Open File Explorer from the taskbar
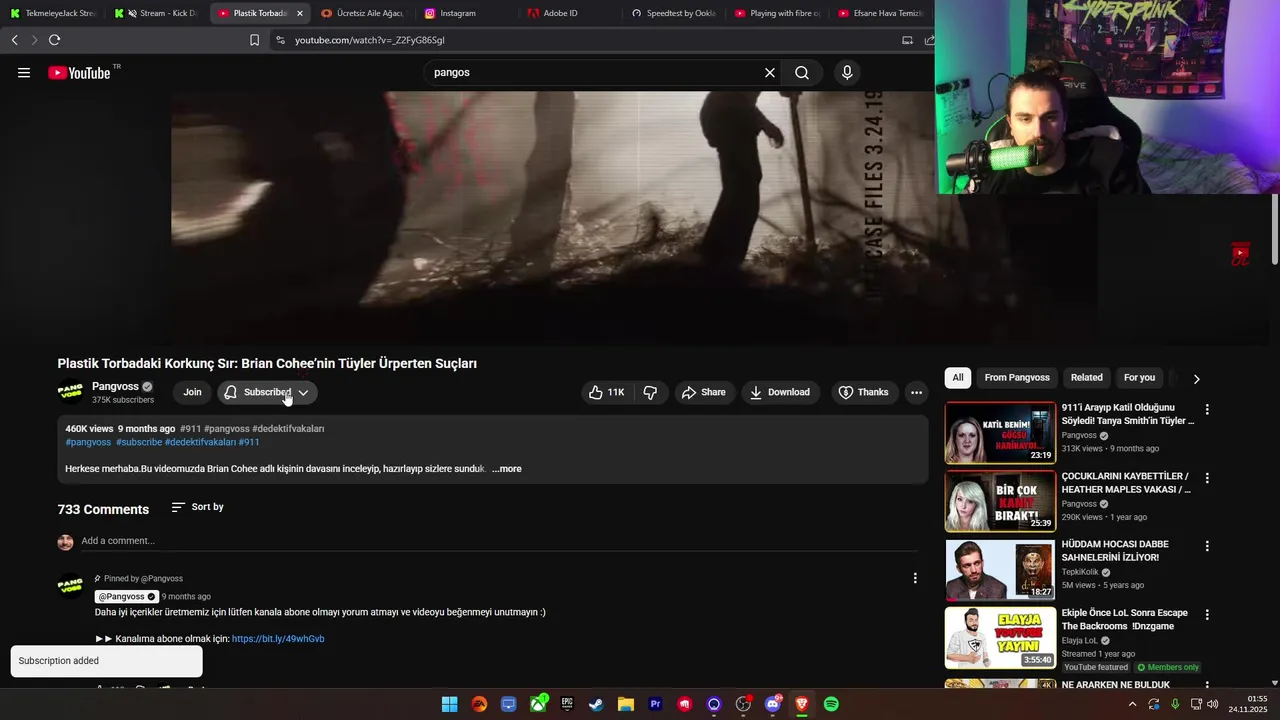 point(626,704)
